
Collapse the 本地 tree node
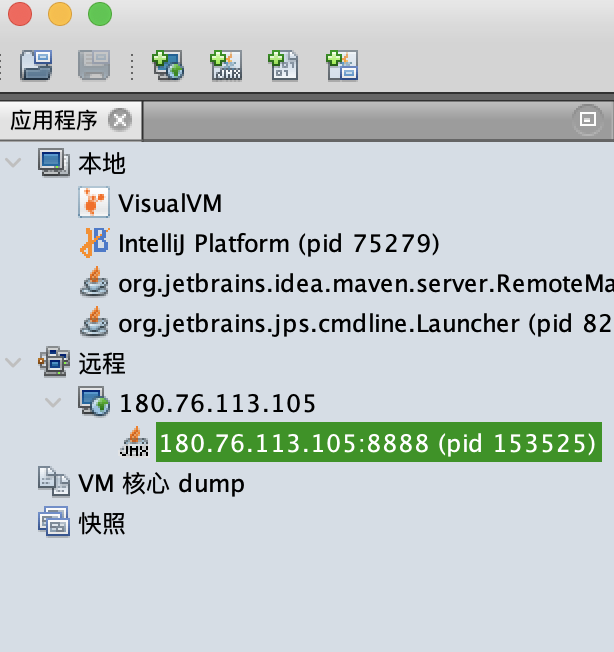pos(13,163)
